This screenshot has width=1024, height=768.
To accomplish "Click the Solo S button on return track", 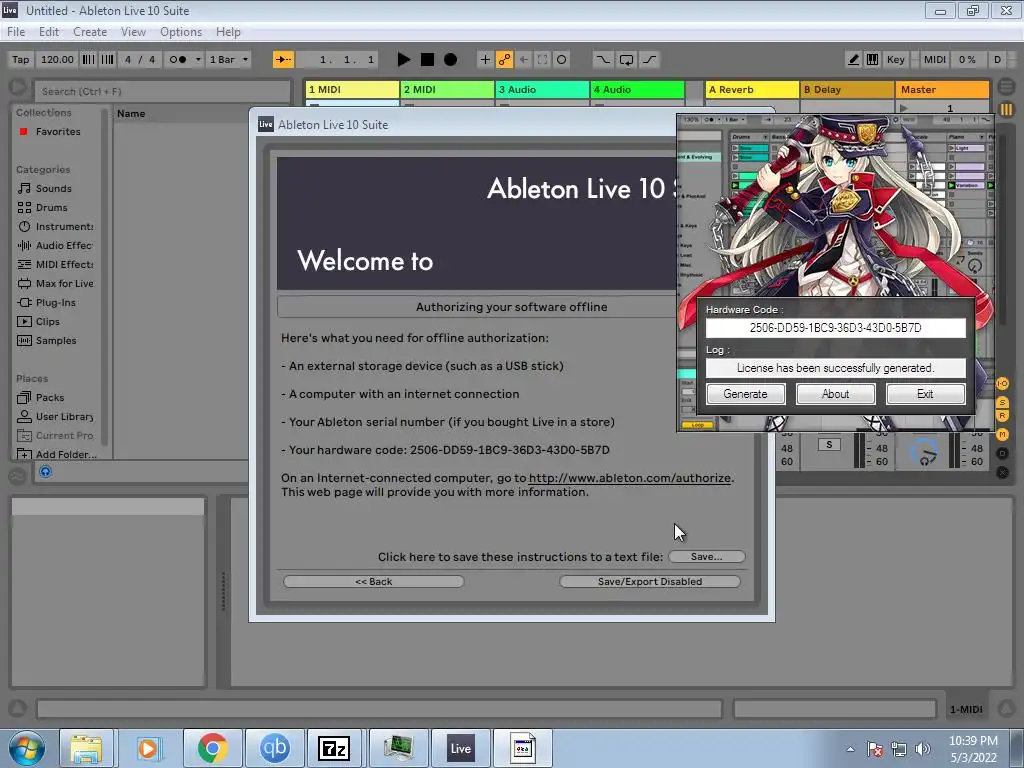I will tap(829, 445).
